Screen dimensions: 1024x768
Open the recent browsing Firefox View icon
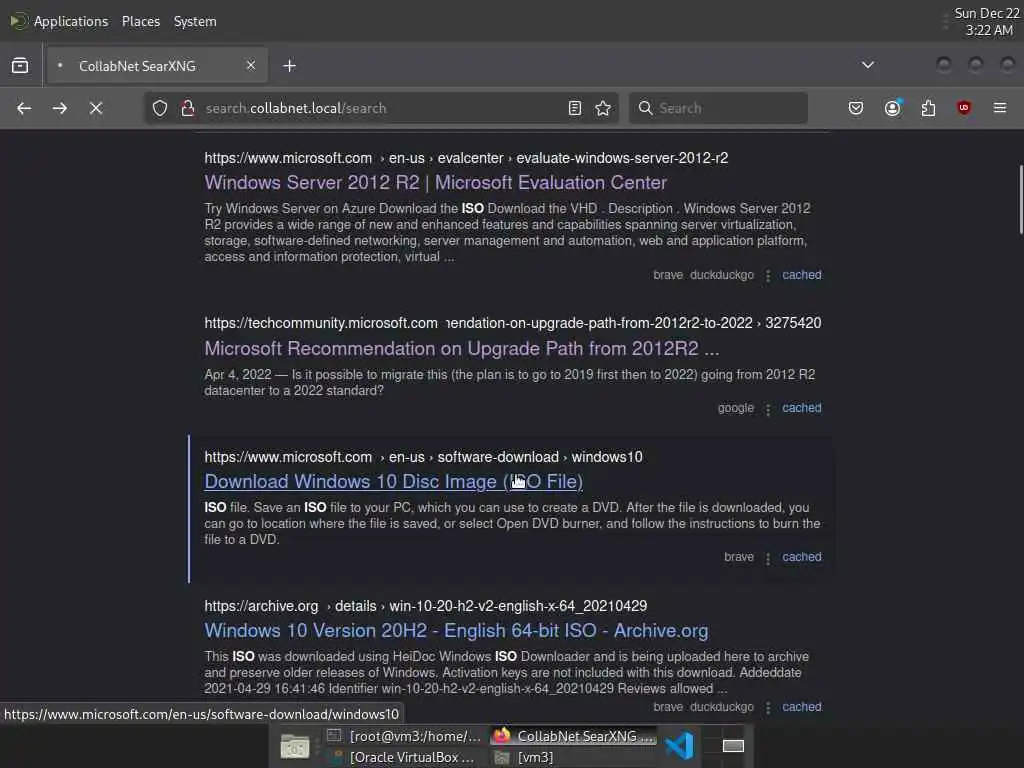coord(20,65)
